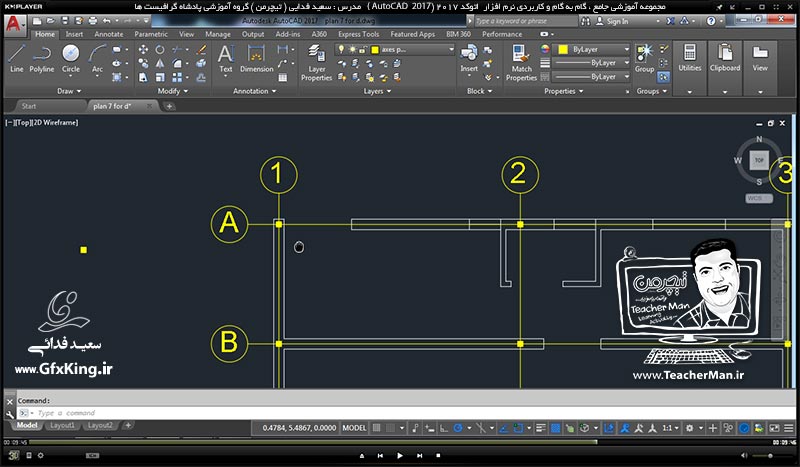800x467 pixels.
Task: Expand the Annotation panel
Action: (254, 91)
